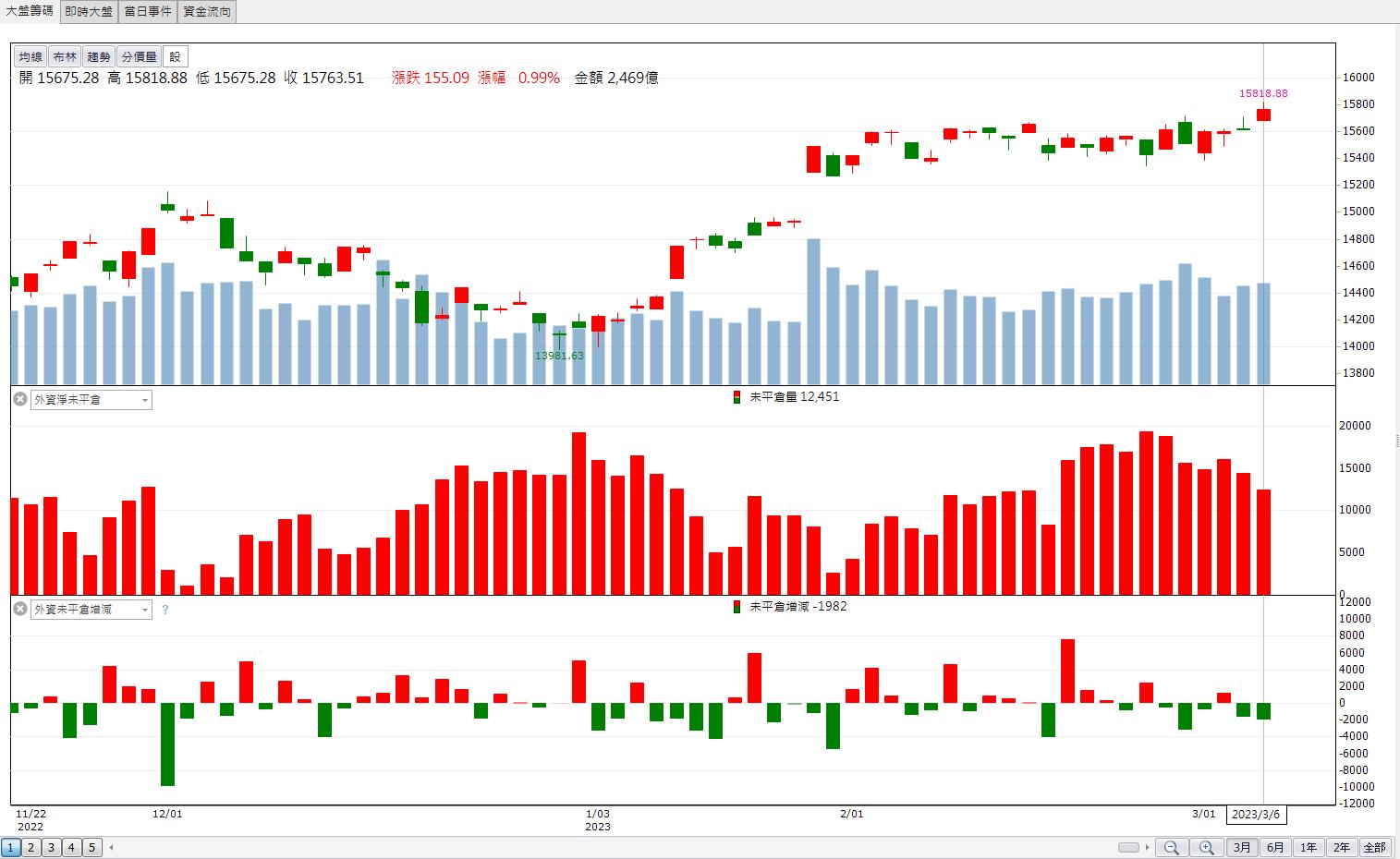Click the 漲跌 155.09 value

[x=431, y=78]
